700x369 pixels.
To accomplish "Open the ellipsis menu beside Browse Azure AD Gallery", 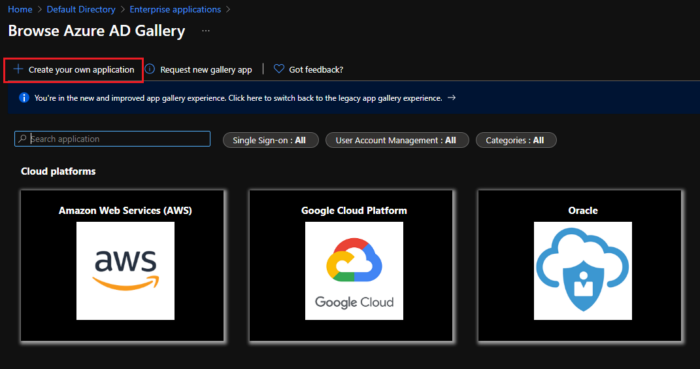I will tap(205, 31).
